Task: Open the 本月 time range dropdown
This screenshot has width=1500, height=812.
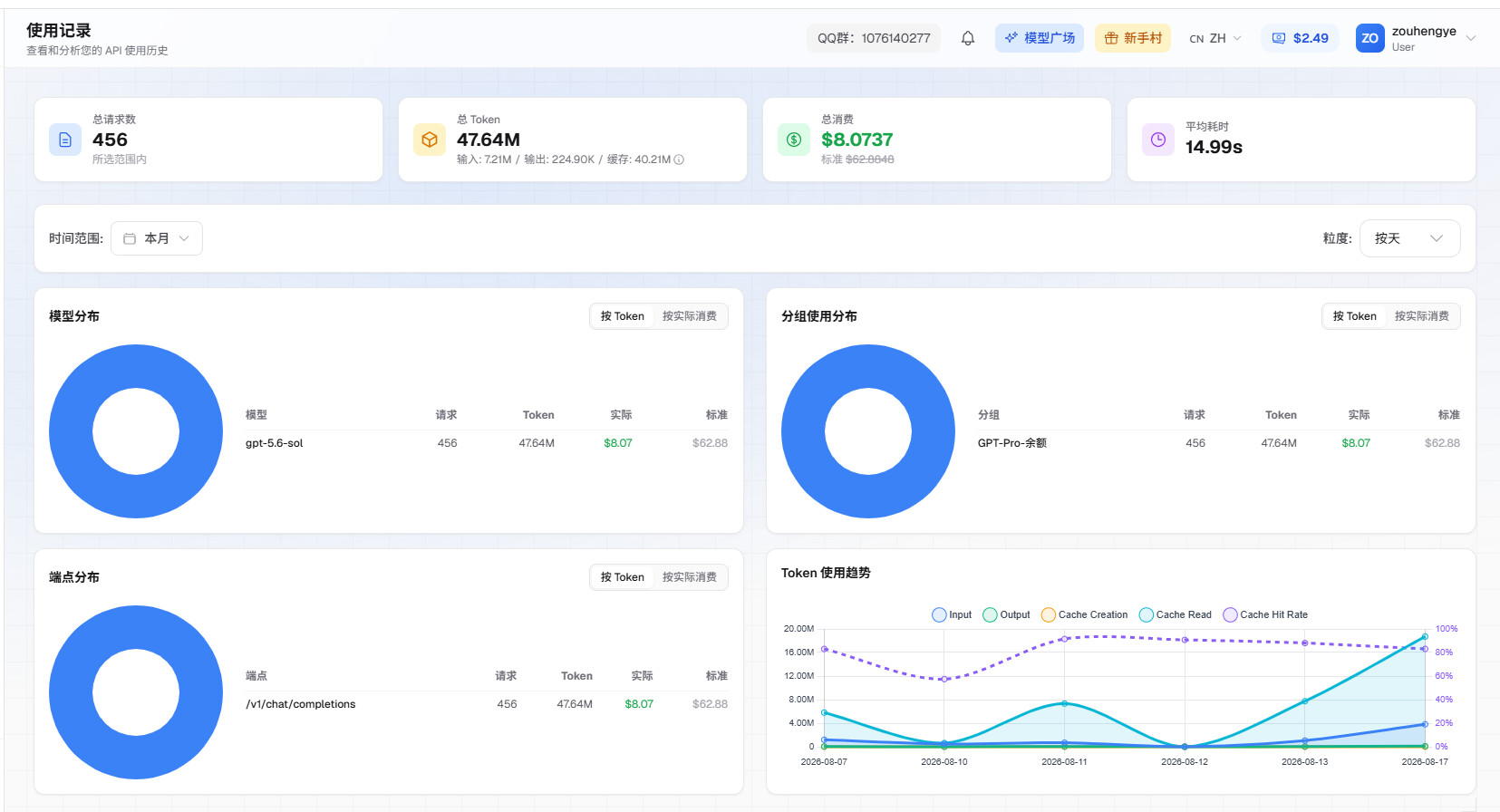Action: (157, 238)
